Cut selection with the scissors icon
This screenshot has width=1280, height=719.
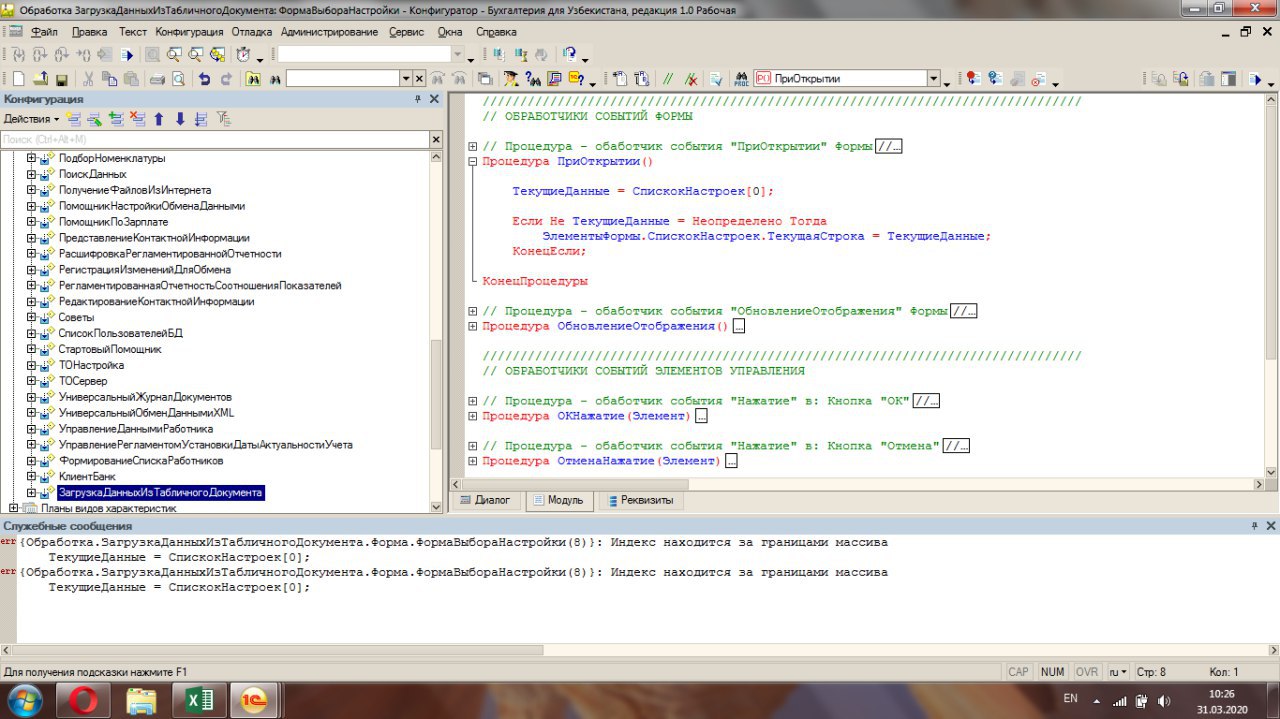click(x=88, y=79)
